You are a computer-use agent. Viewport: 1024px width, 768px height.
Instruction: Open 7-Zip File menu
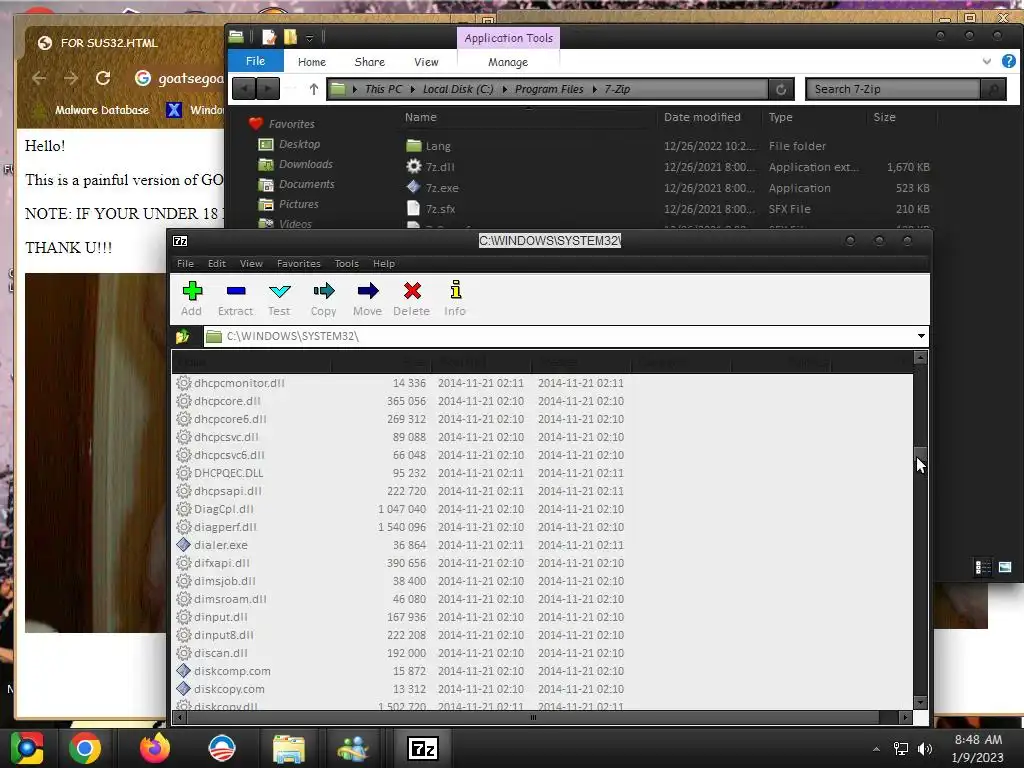[185, 264]
